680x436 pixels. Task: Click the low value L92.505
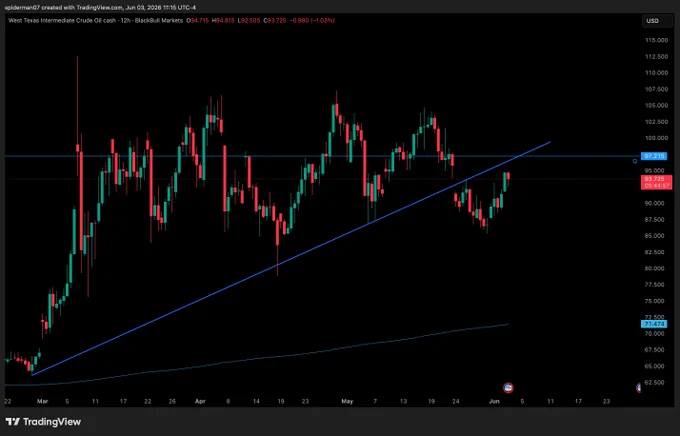[248, 20]
